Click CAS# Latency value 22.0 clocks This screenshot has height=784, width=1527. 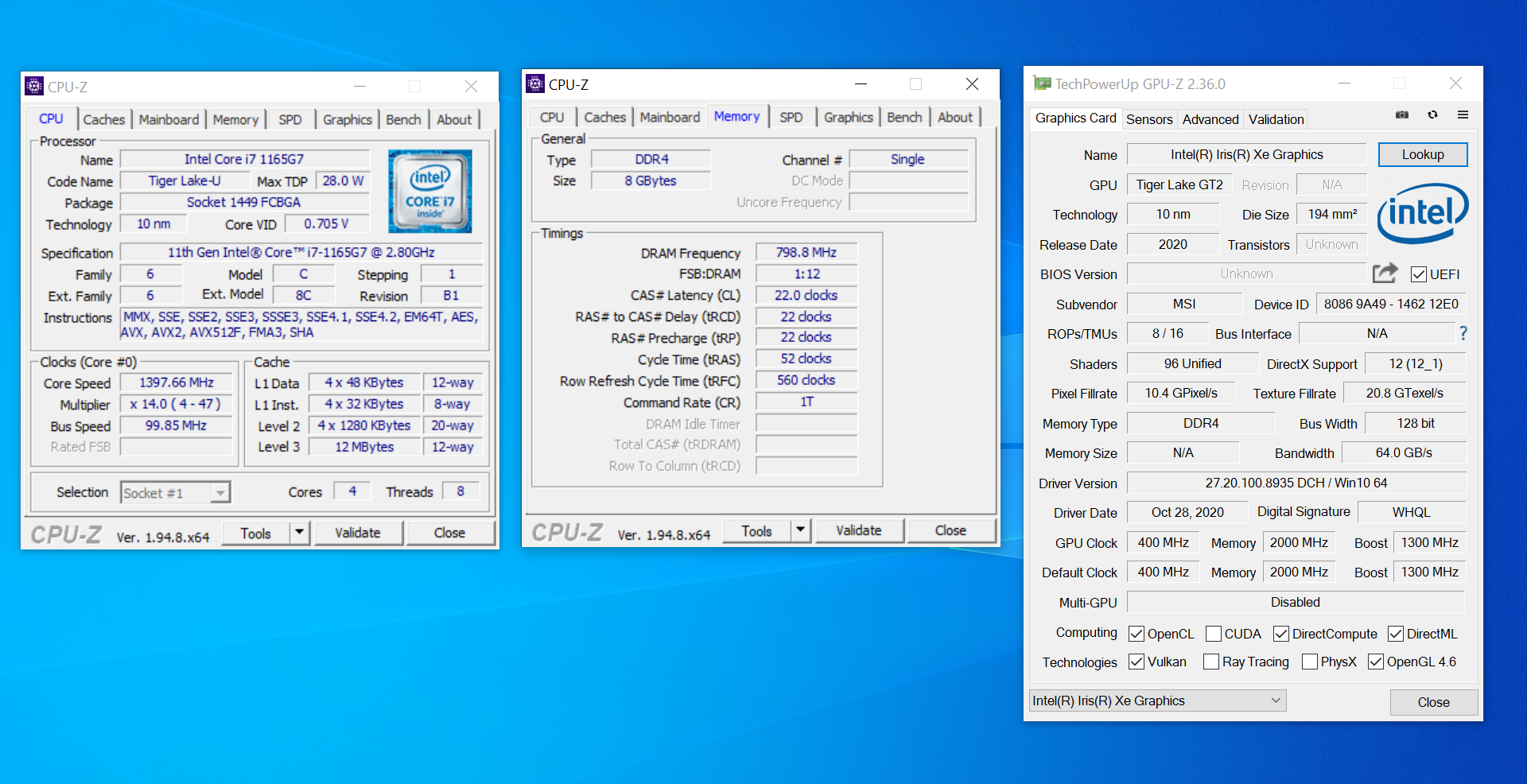(806, 295)
